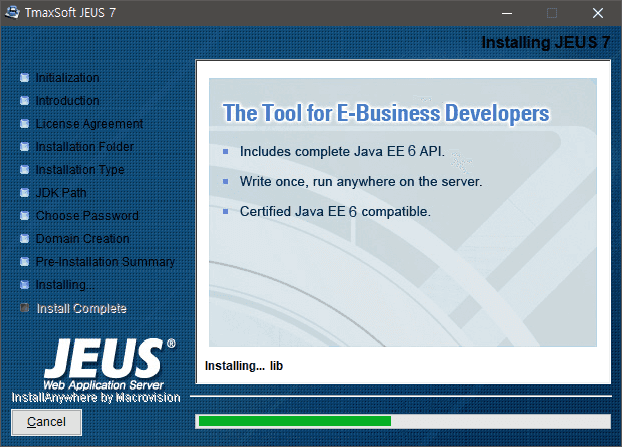Select the JDK Path step label
This screenshot has height=447, width=622.
click(61, 193)
